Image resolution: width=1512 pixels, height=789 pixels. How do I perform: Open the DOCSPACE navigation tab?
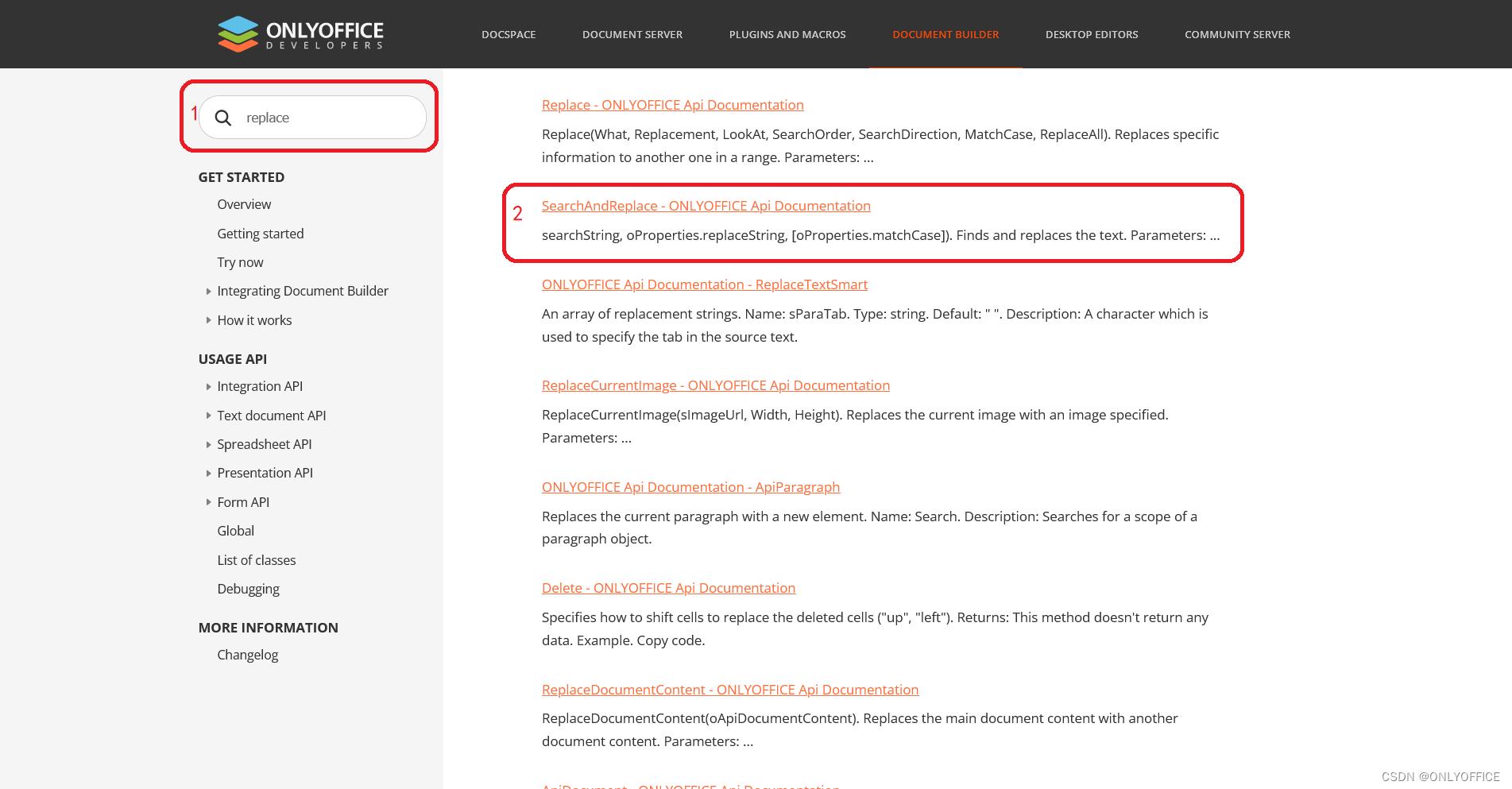coord(509,35)
